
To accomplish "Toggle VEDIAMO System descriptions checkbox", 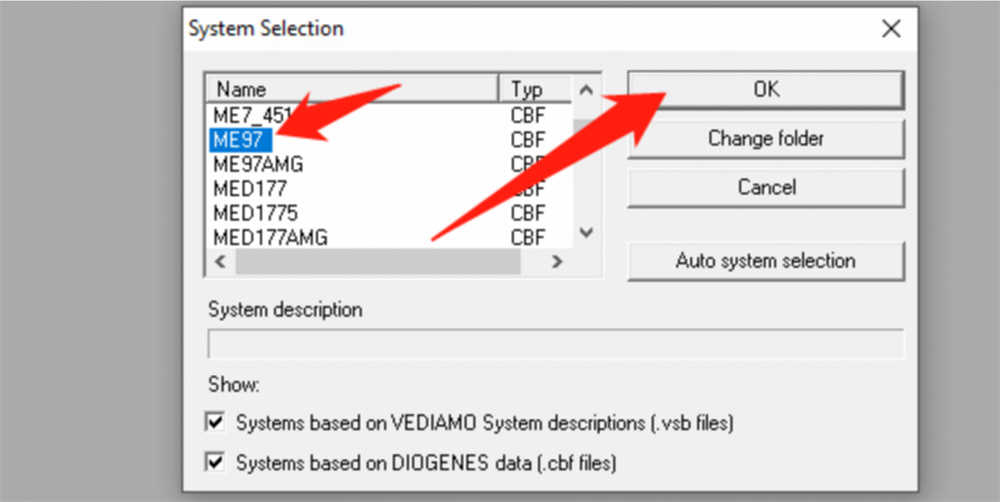I will click(x=215, y=423).
